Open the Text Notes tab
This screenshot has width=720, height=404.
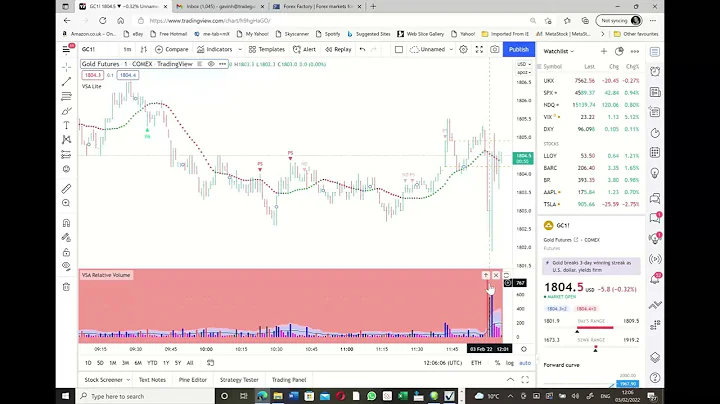152,380
